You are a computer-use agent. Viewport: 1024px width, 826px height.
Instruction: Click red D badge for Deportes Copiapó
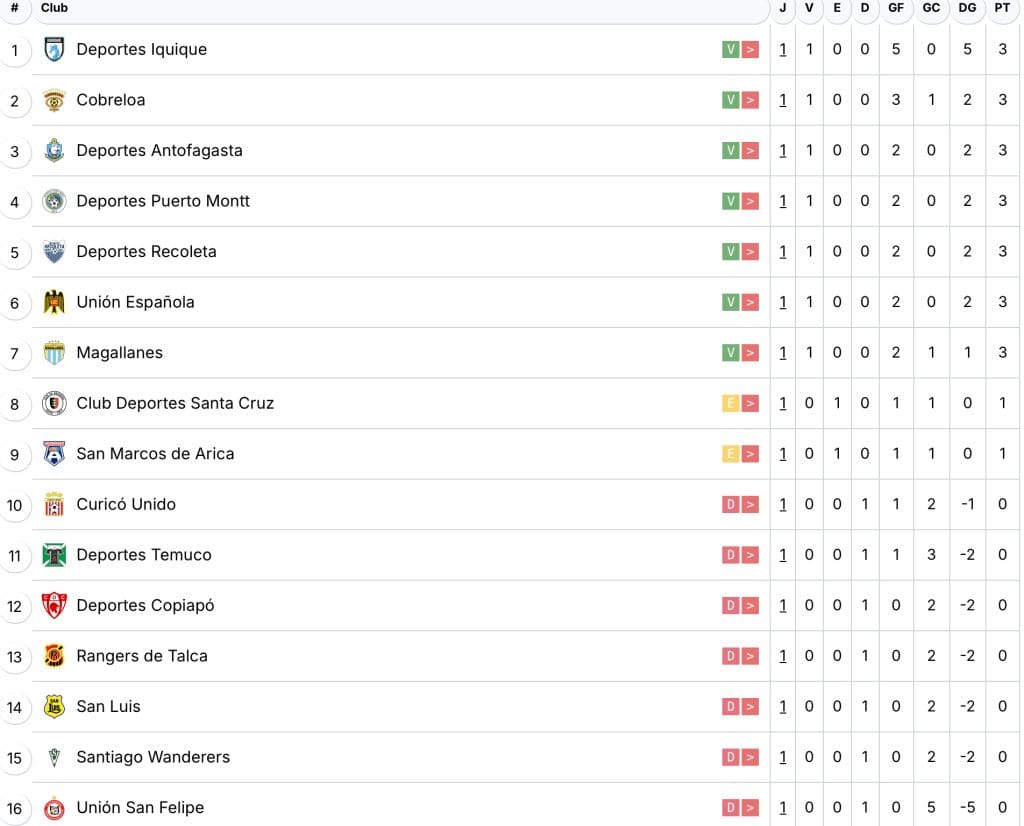pyautogui.click(x=730, y=605)
